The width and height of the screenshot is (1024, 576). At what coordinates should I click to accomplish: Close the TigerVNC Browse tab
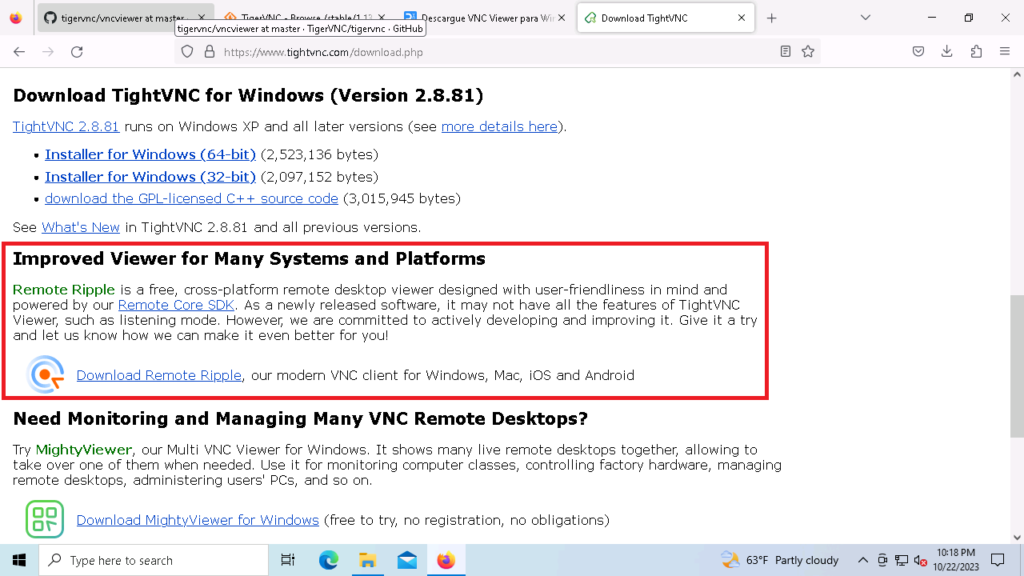tap(382, 18)
